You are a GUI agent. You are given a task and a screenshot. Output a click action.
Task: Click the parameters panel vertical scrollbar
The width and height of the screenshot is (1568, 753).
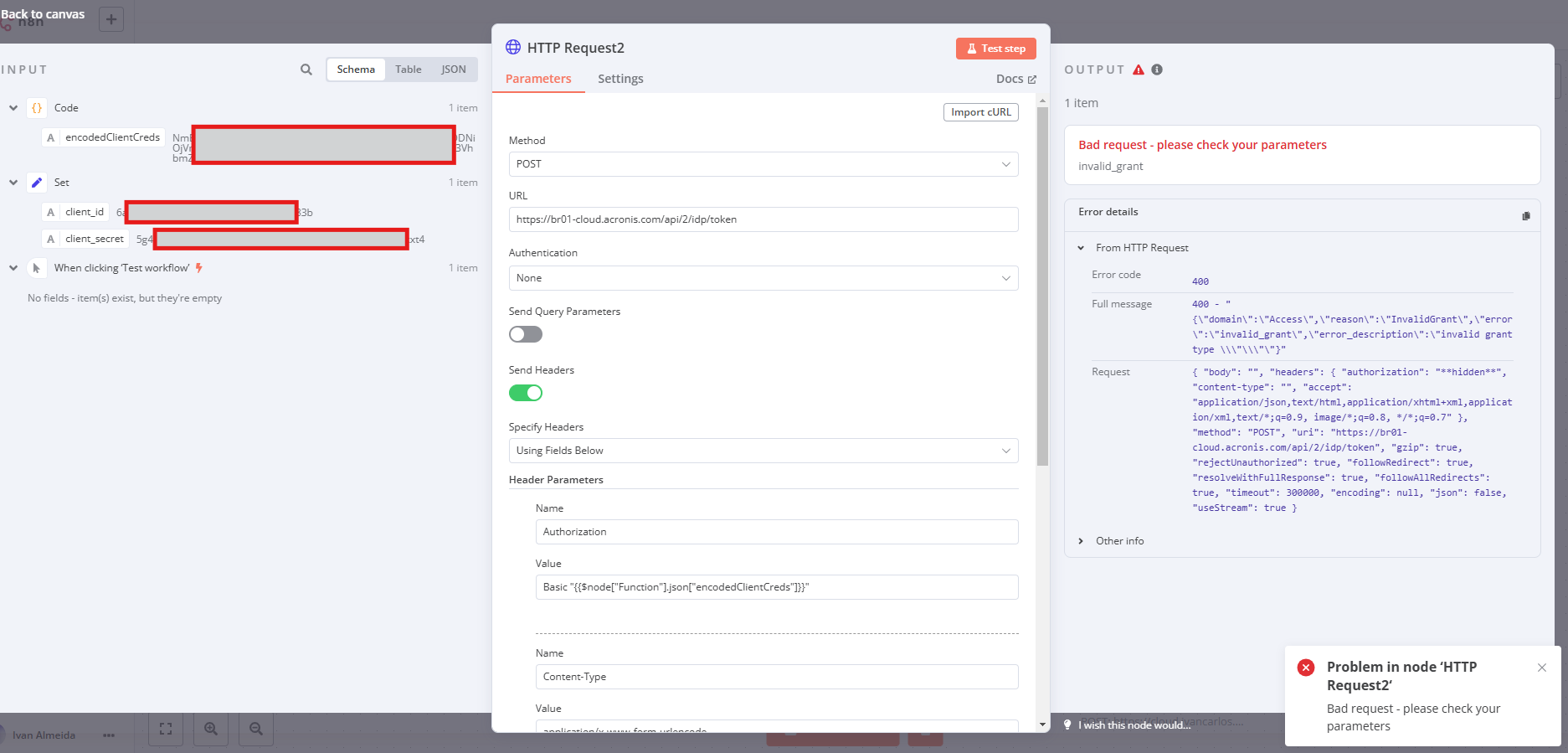point(1042,285)
